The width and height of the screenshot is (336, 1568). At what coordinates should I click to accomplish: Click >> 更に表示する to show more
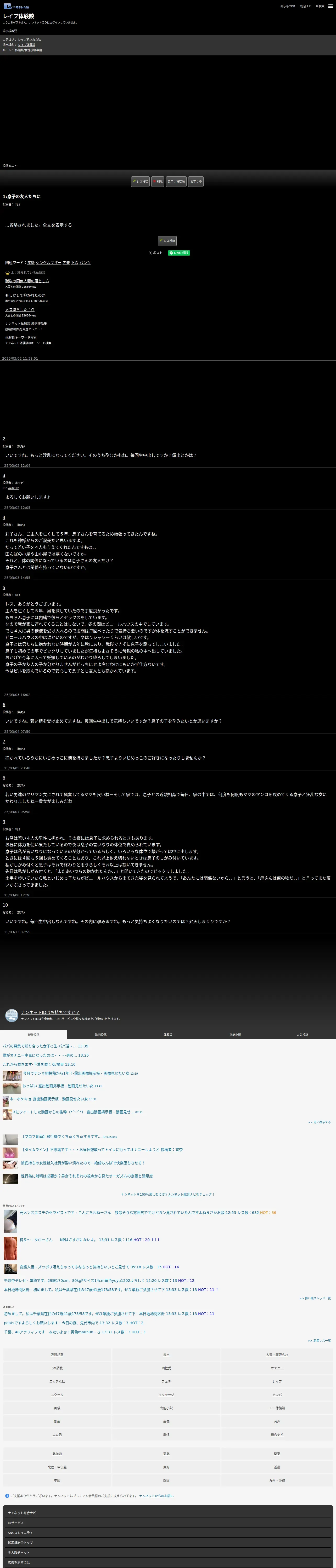point(319,1122)
